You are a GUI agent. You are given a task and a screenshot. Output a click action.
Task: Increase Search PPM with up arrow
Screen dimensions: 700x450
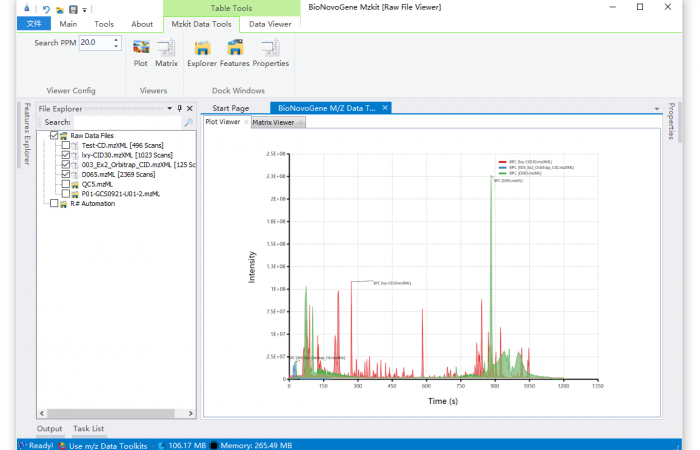pos(116,40)
